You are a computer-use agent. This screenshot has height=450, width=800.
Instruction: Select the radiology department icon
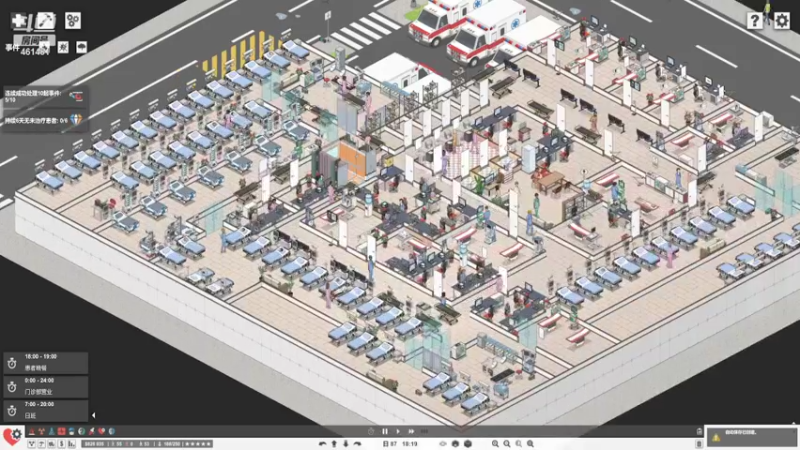(x=41, y=431)
